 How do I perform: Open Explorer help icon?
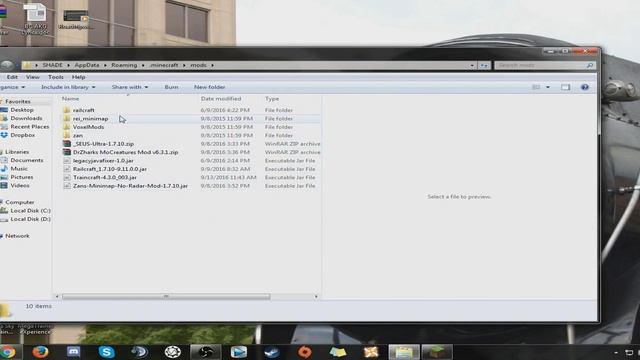click(584, 87)
